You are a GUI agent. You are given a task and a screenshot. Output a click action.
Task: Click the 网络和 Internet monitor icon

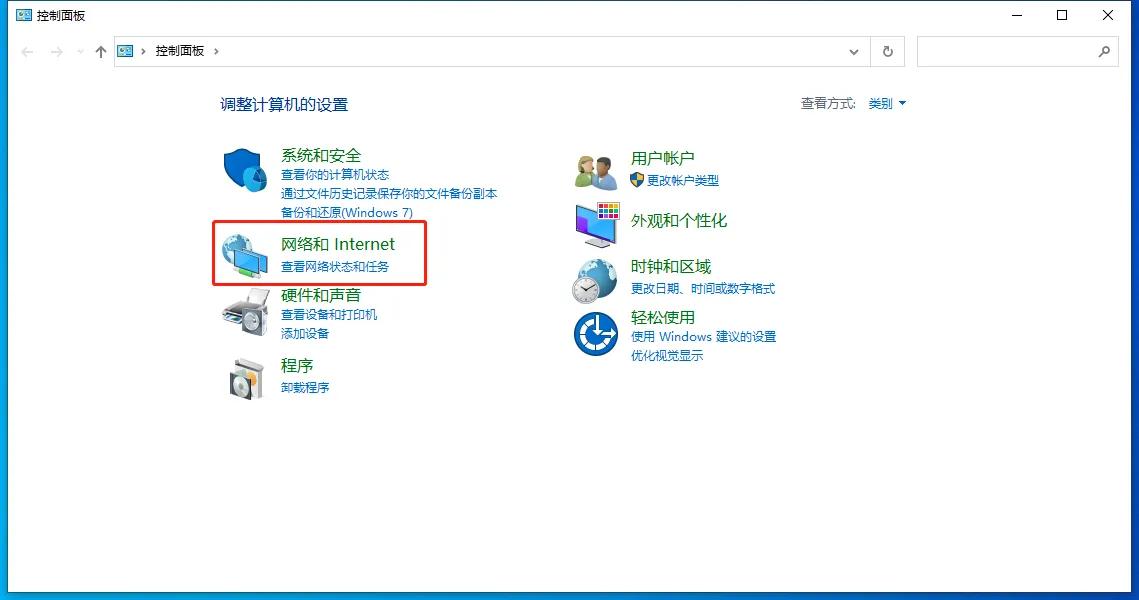tap(243, 253)
